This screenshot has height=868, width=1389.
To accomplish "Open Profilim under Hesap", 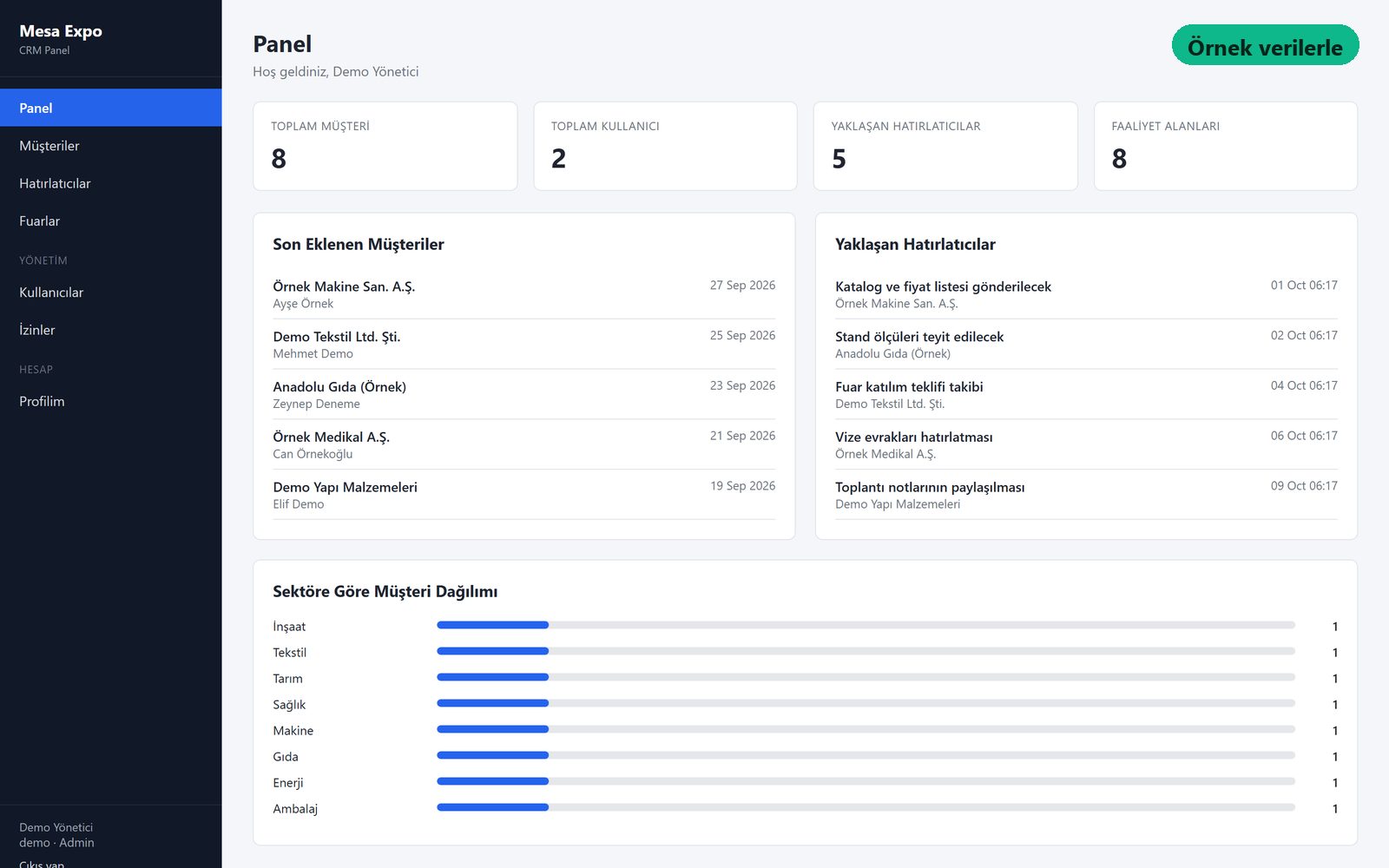I will 110,401.
